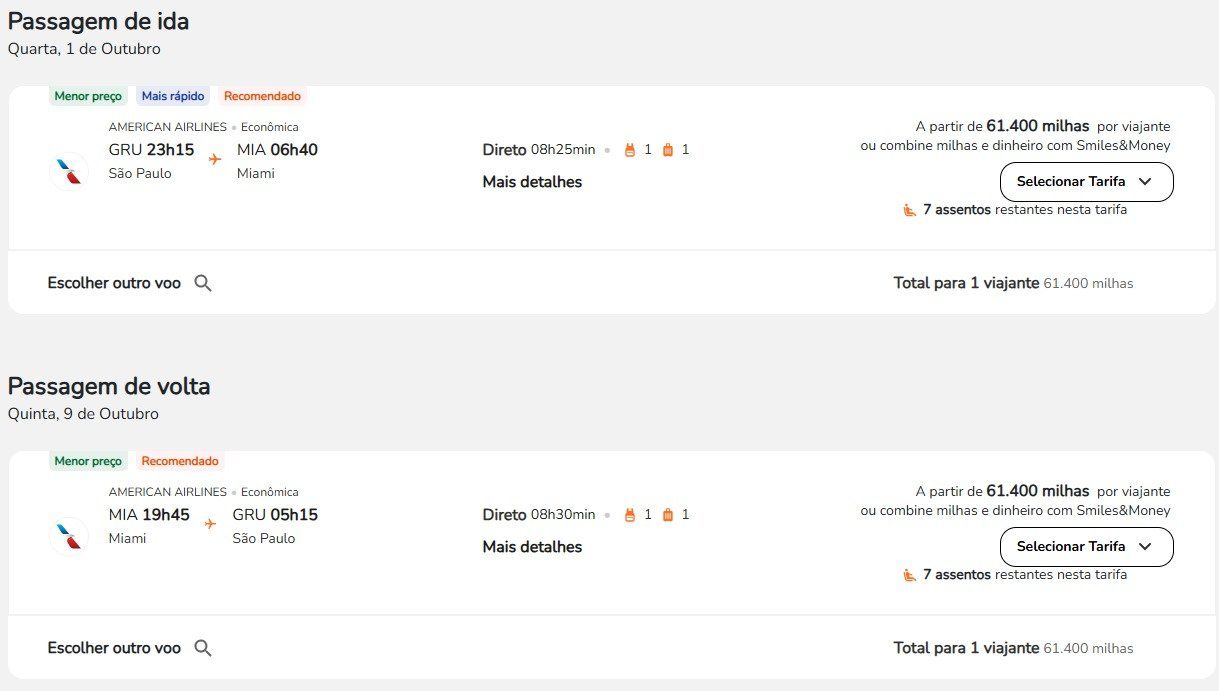Click the search magnifier icon in outbound card

click(x=203, y=283)
